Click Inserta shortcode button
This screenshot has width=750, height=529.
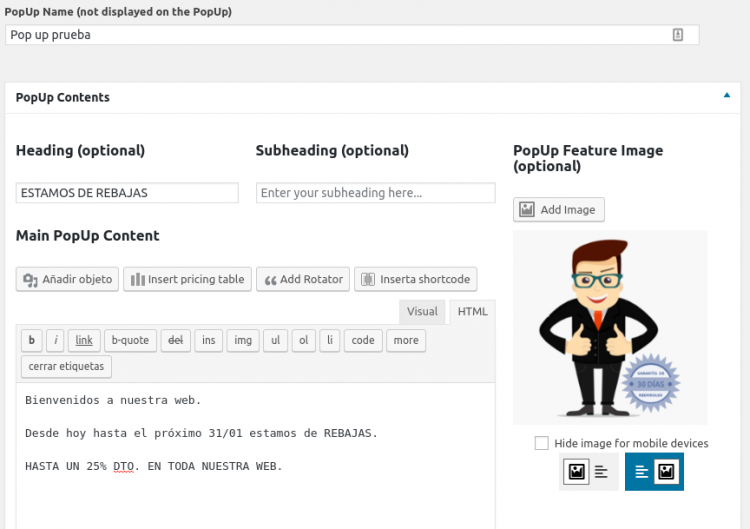415,279
